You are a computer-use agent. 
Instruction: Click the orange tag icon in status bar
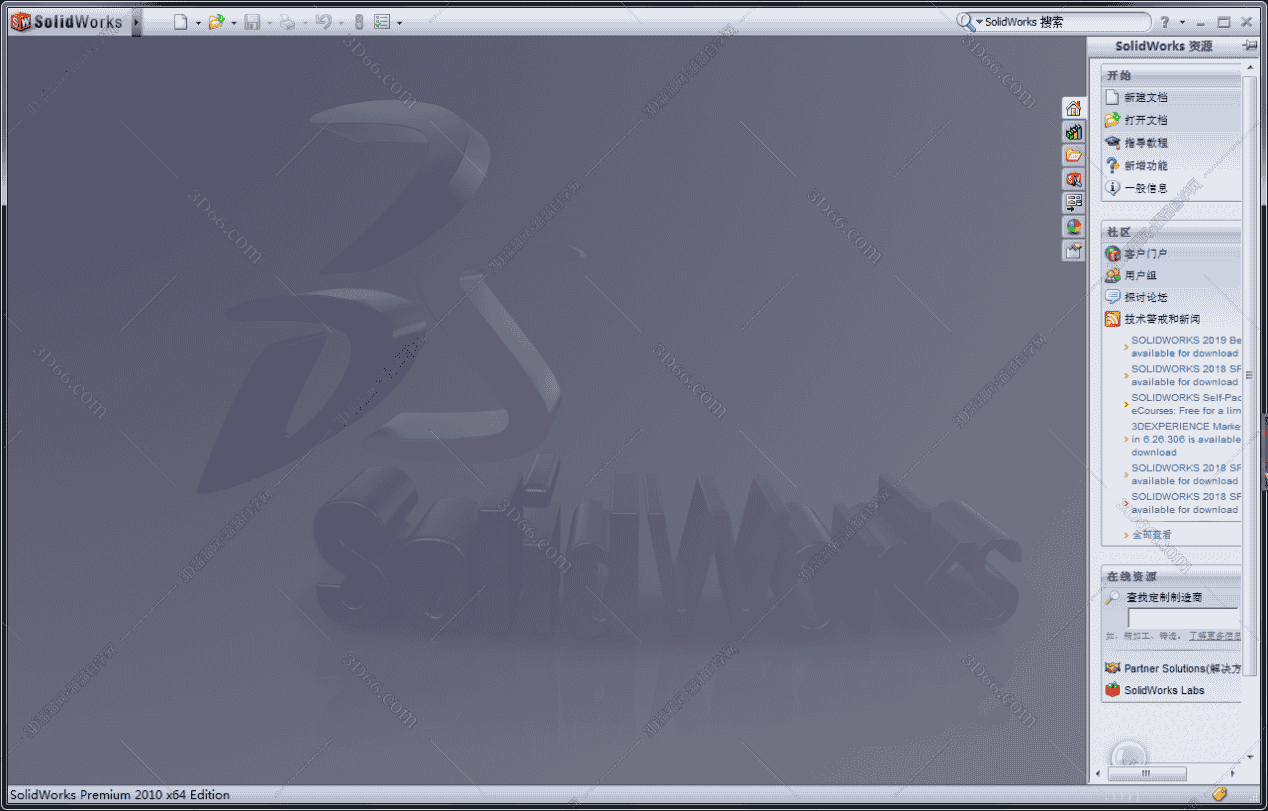[1219, 794]
